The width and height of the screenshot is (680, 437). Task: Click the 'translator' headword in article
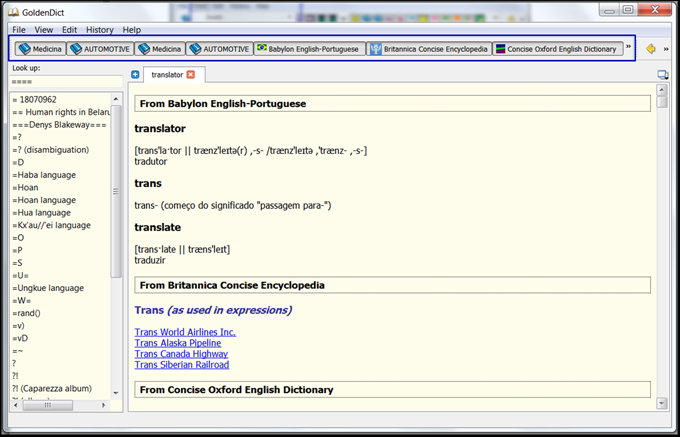tap(160, 129)
